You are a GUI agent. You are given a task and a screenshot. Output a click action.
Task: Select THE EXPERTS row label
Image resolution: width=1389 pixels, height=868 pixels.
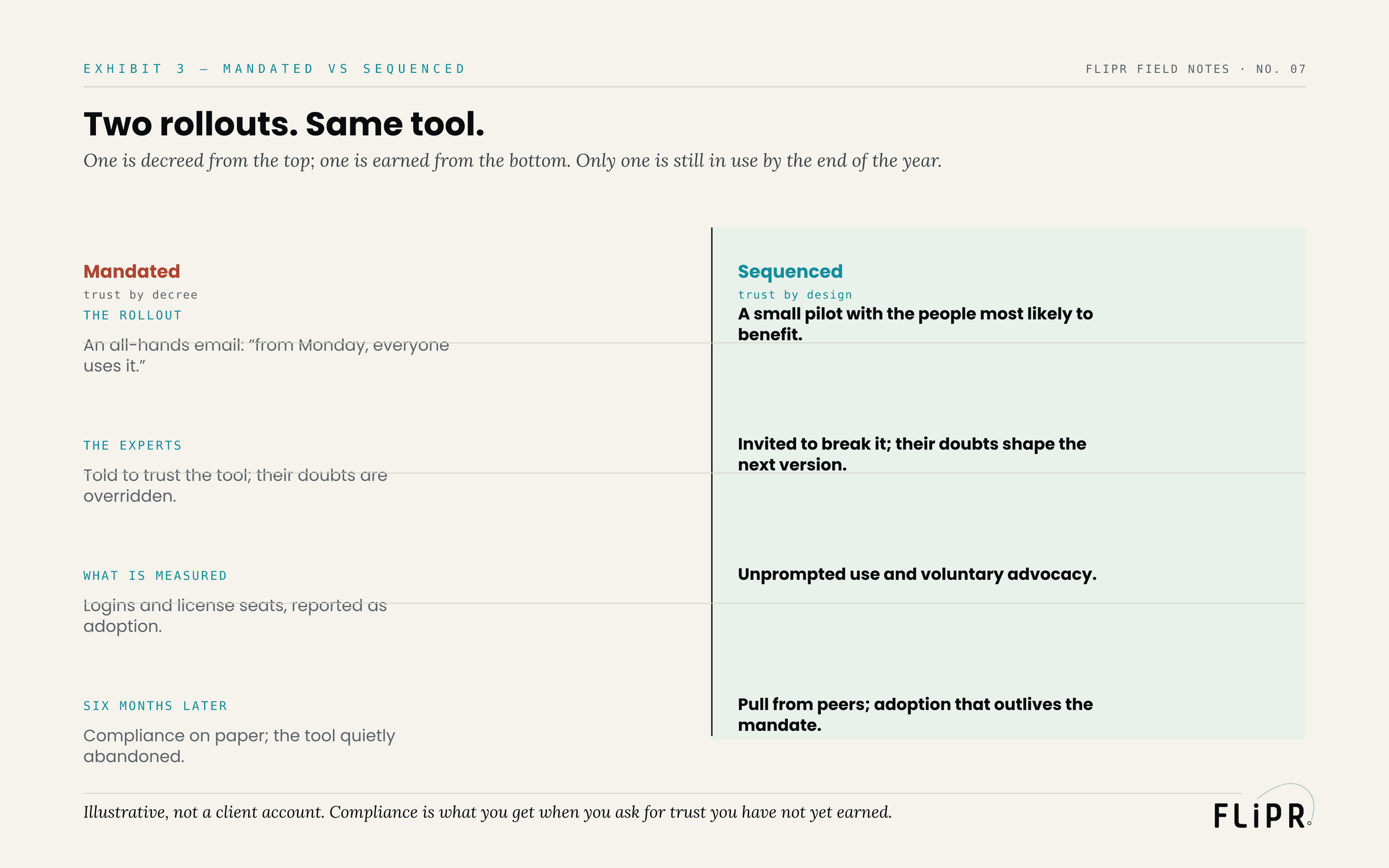[x=132, y=445]
